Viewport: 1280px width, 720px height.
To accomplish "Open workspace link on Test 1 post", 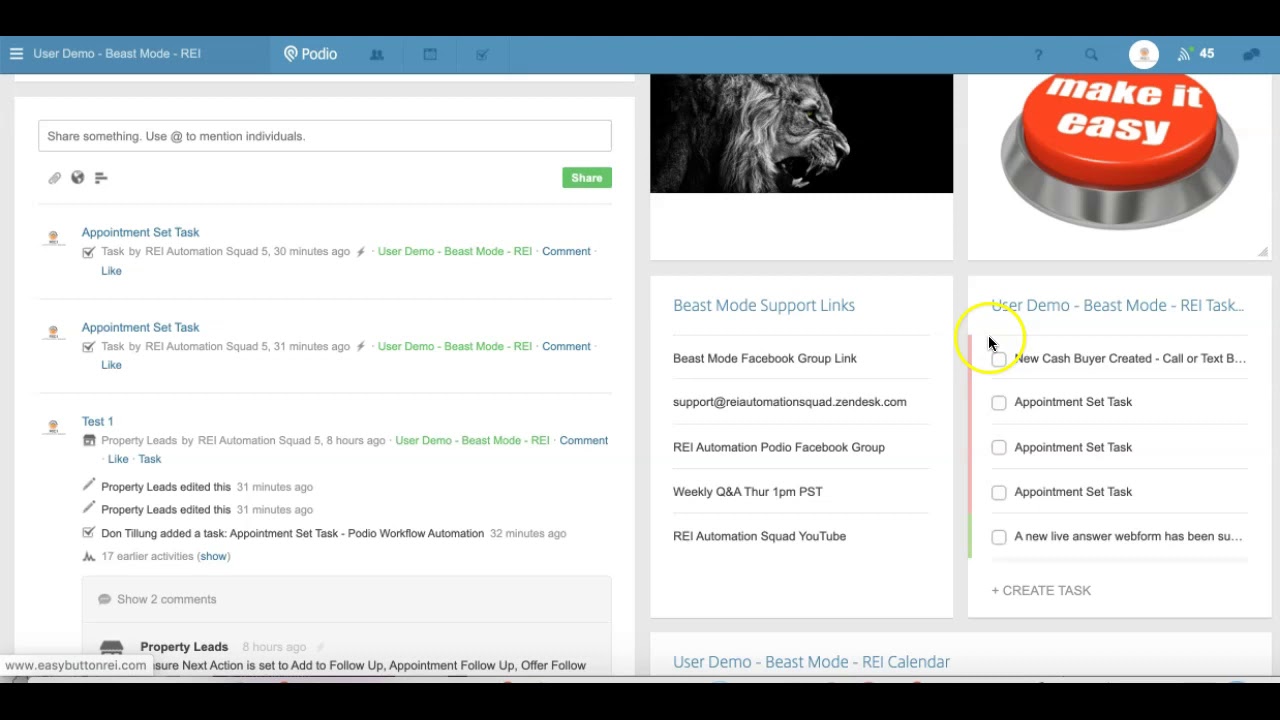I will tap(472, 440).
